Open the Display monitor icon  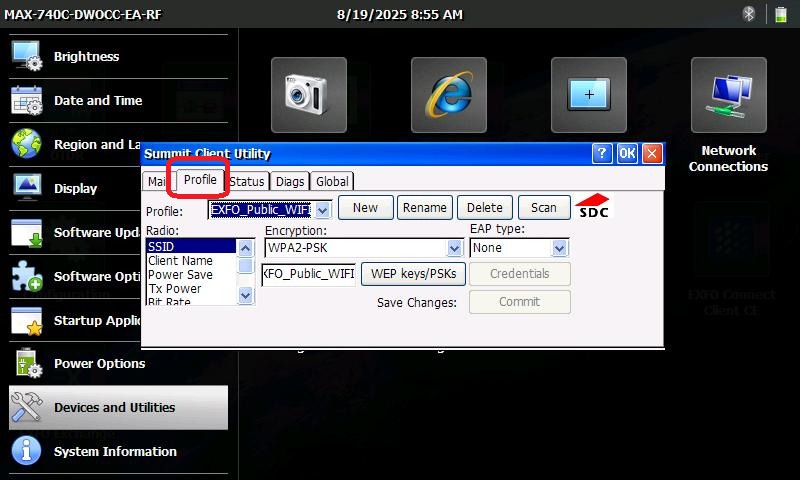(27, 188)
